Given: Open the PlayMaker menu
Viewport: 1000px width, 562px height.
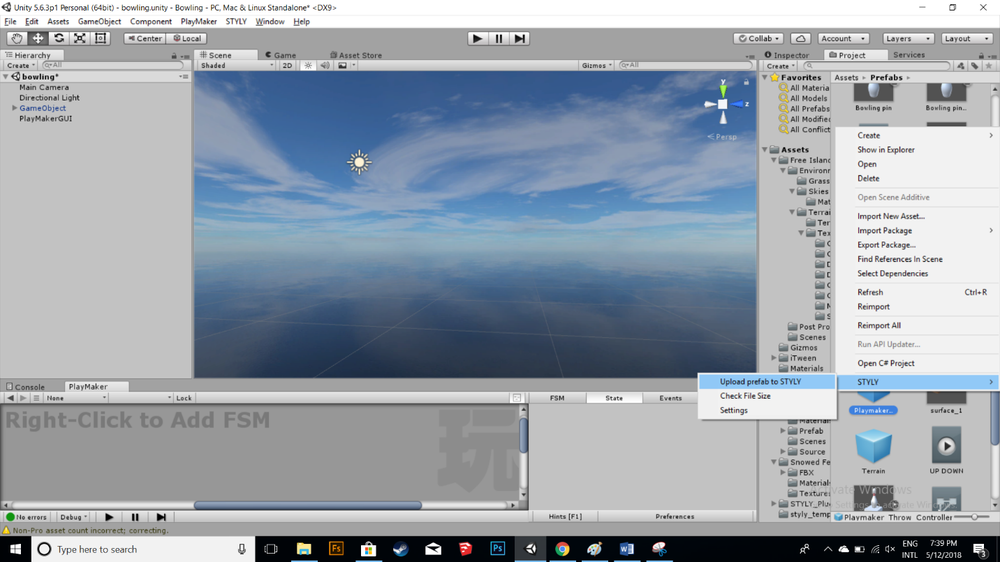Looking at the screenshot, I should (198, 22).
